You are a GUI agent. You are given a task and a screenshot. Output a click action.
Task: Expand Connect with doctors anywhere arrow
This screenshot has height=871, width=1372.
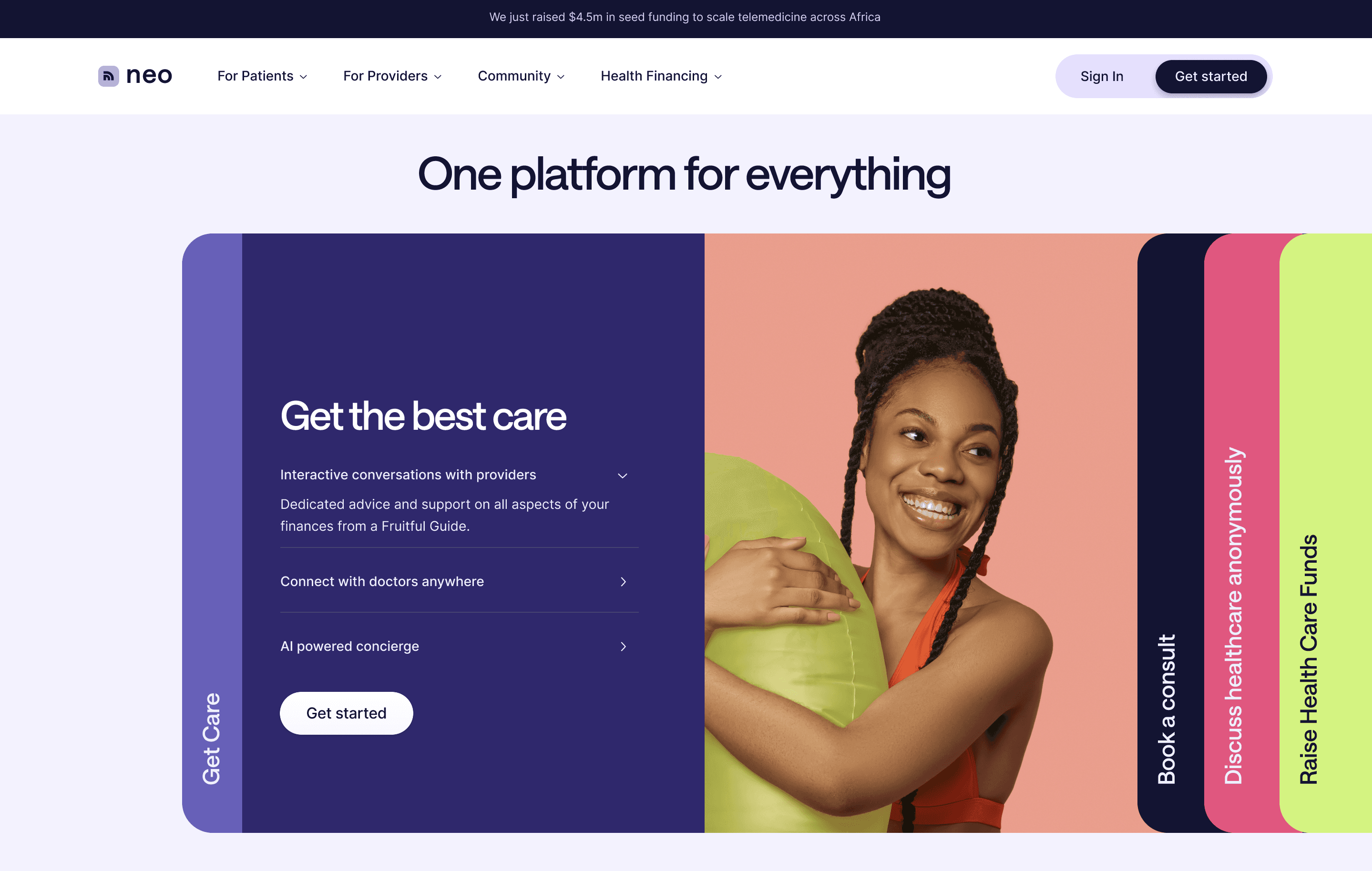624,582
